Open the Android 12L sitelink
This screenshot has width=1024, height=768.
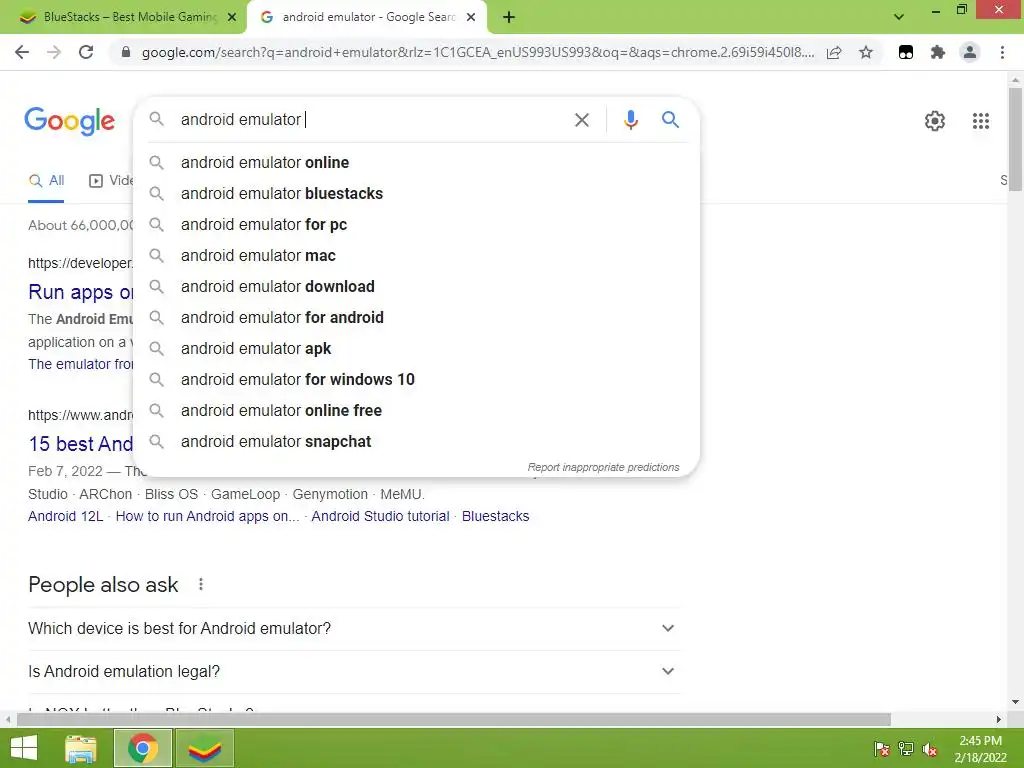click(x=65, y=517)
